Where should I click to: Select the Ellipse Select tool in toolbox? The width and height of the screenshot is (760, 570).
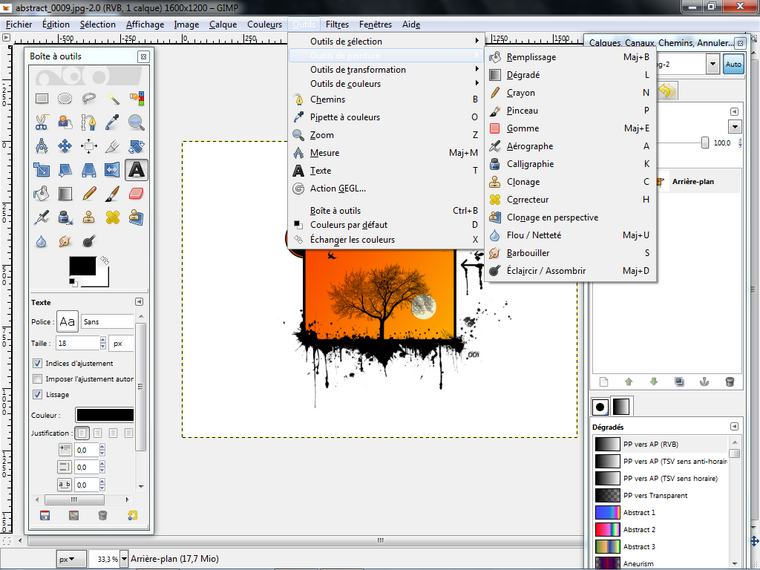click(65, 99)
